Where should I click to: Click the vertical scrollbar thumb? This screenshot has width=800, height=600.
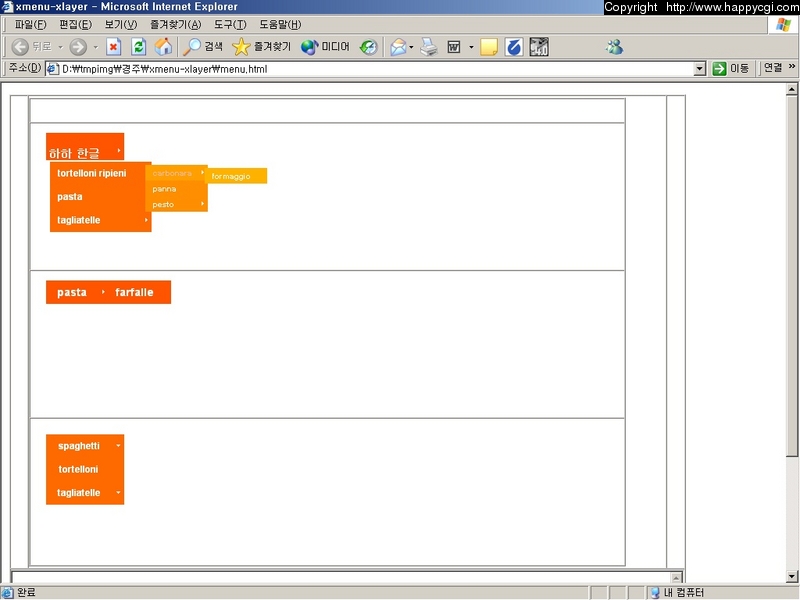click(792, 276)
